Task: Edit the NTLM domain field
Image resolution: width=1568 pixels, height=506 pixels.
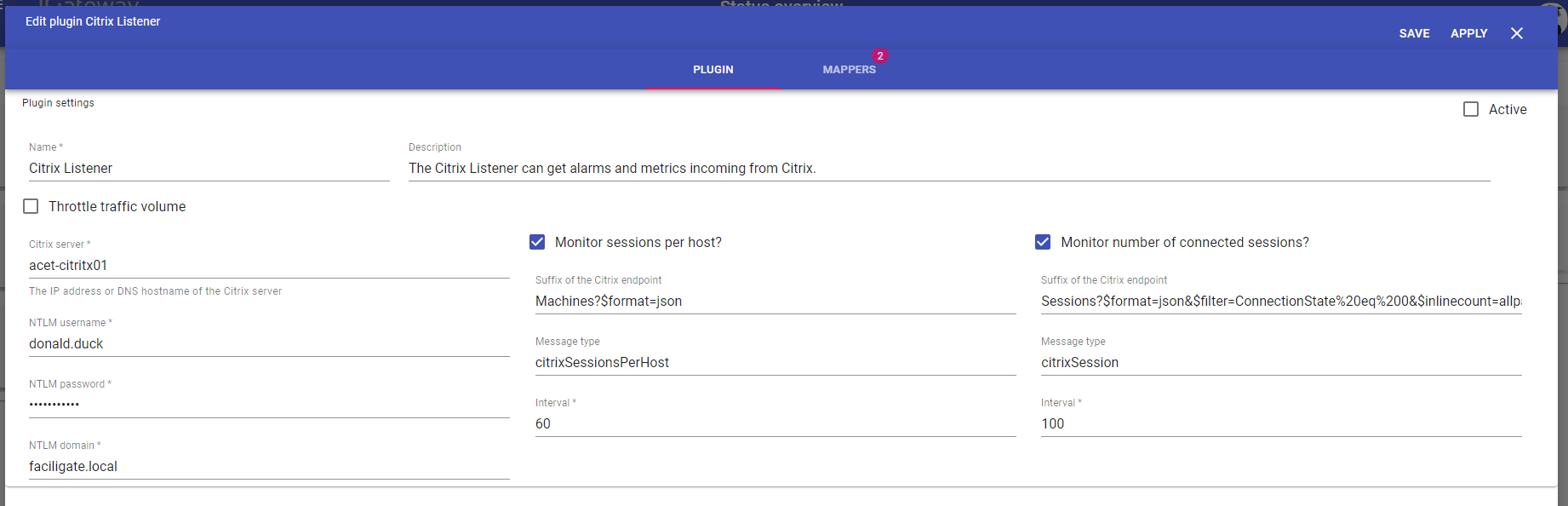Action: pos(268,467)
